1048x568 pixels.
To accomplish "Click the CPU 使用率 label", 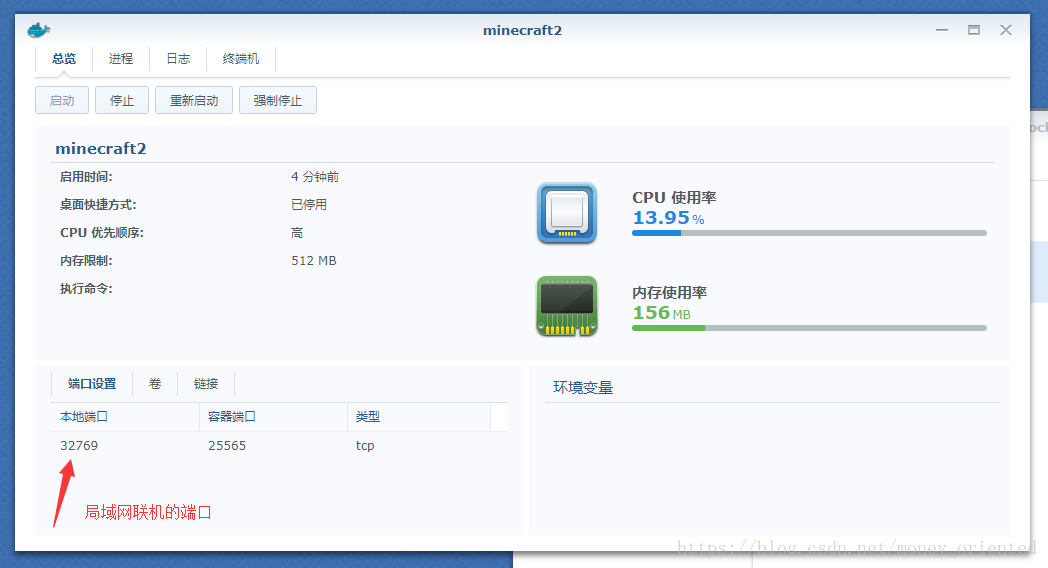I will 674,198.
